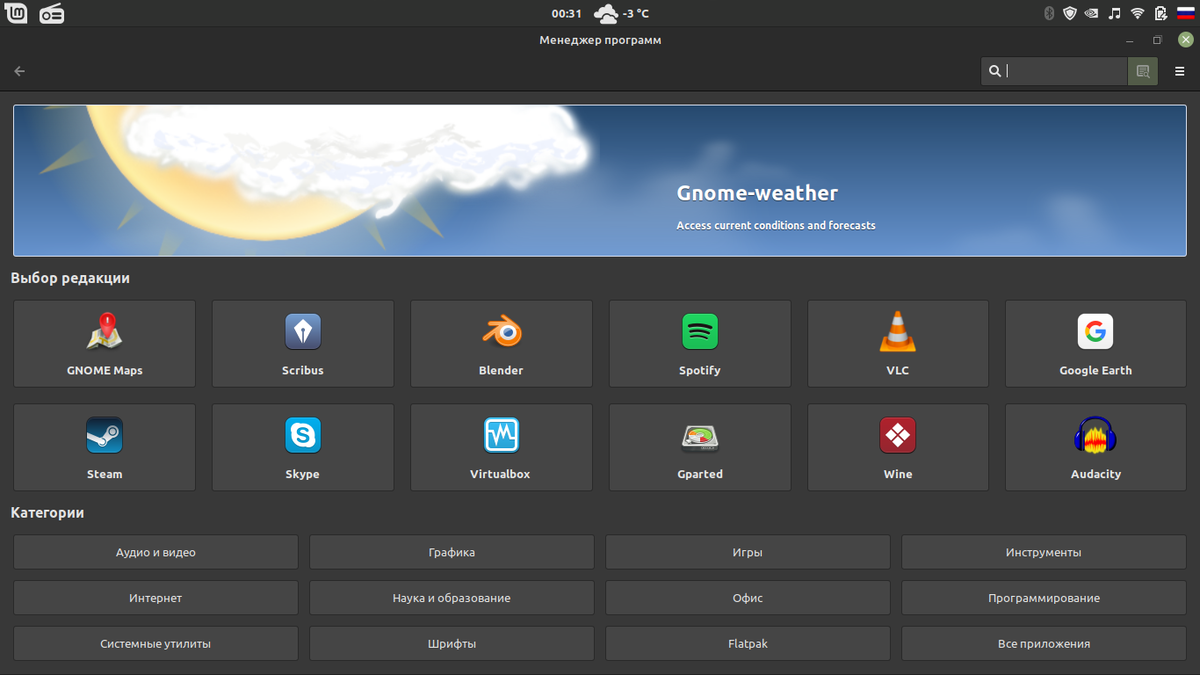Open the Audacity app tile
1200x675 pixels.
pyautogui.click(x=1095, y=447)
